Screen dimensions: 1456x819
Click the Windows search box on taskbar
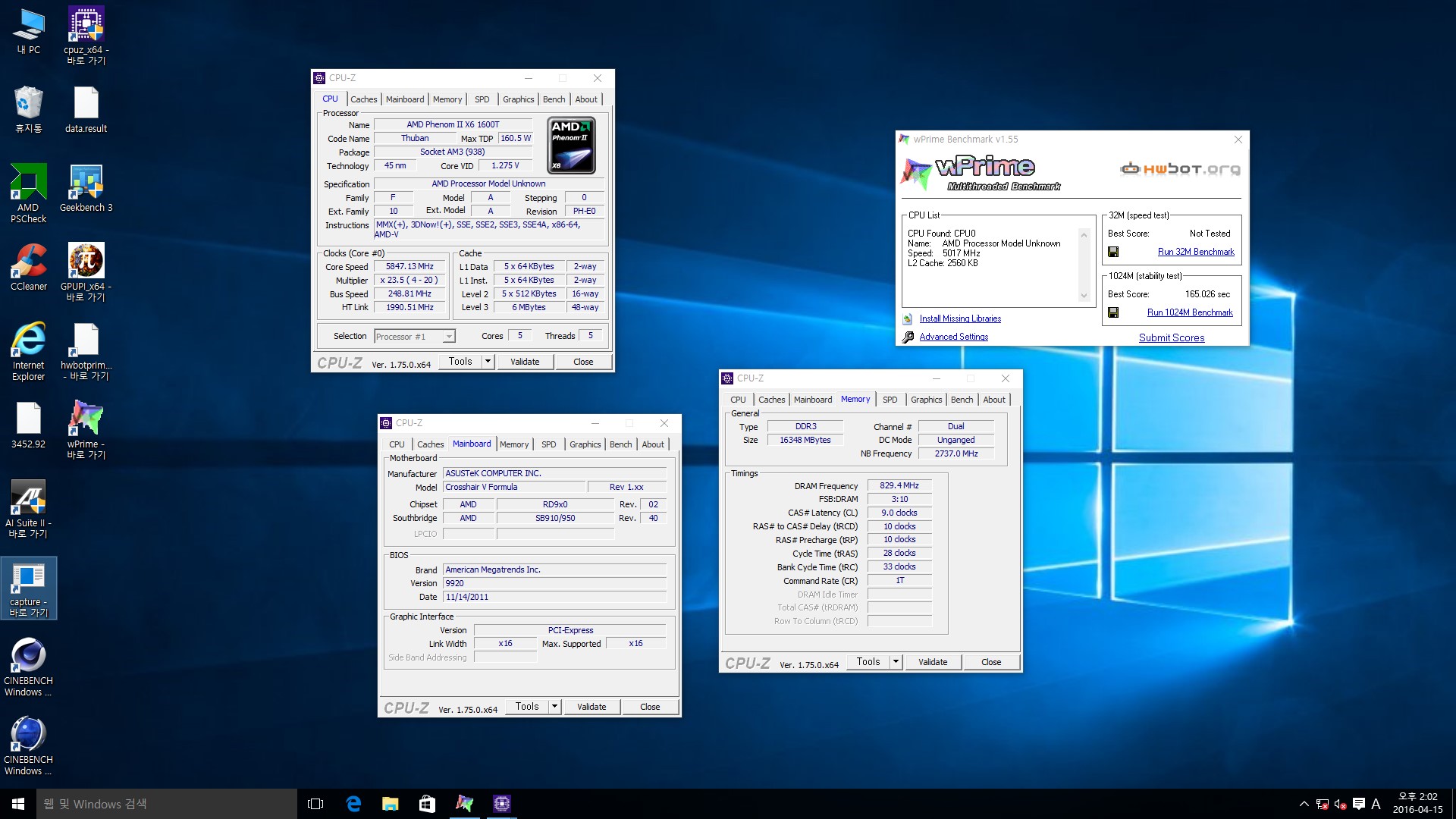167,804
